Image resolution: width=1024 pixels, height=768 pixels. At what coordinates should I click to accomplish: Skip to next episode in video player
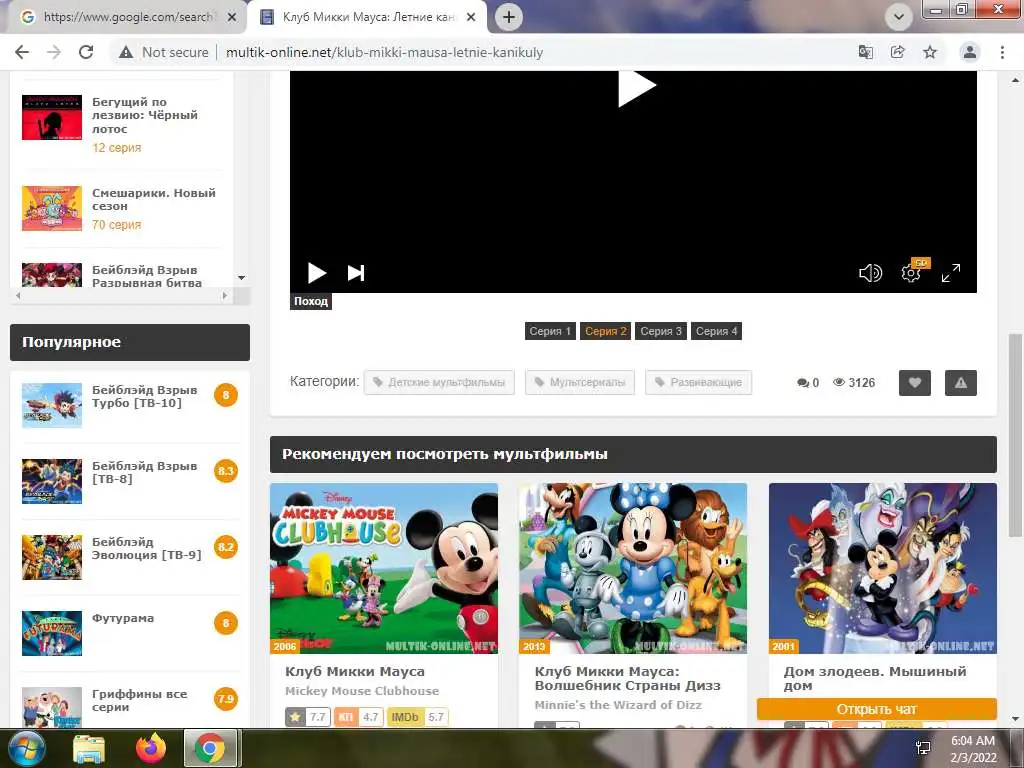(356, 273)
